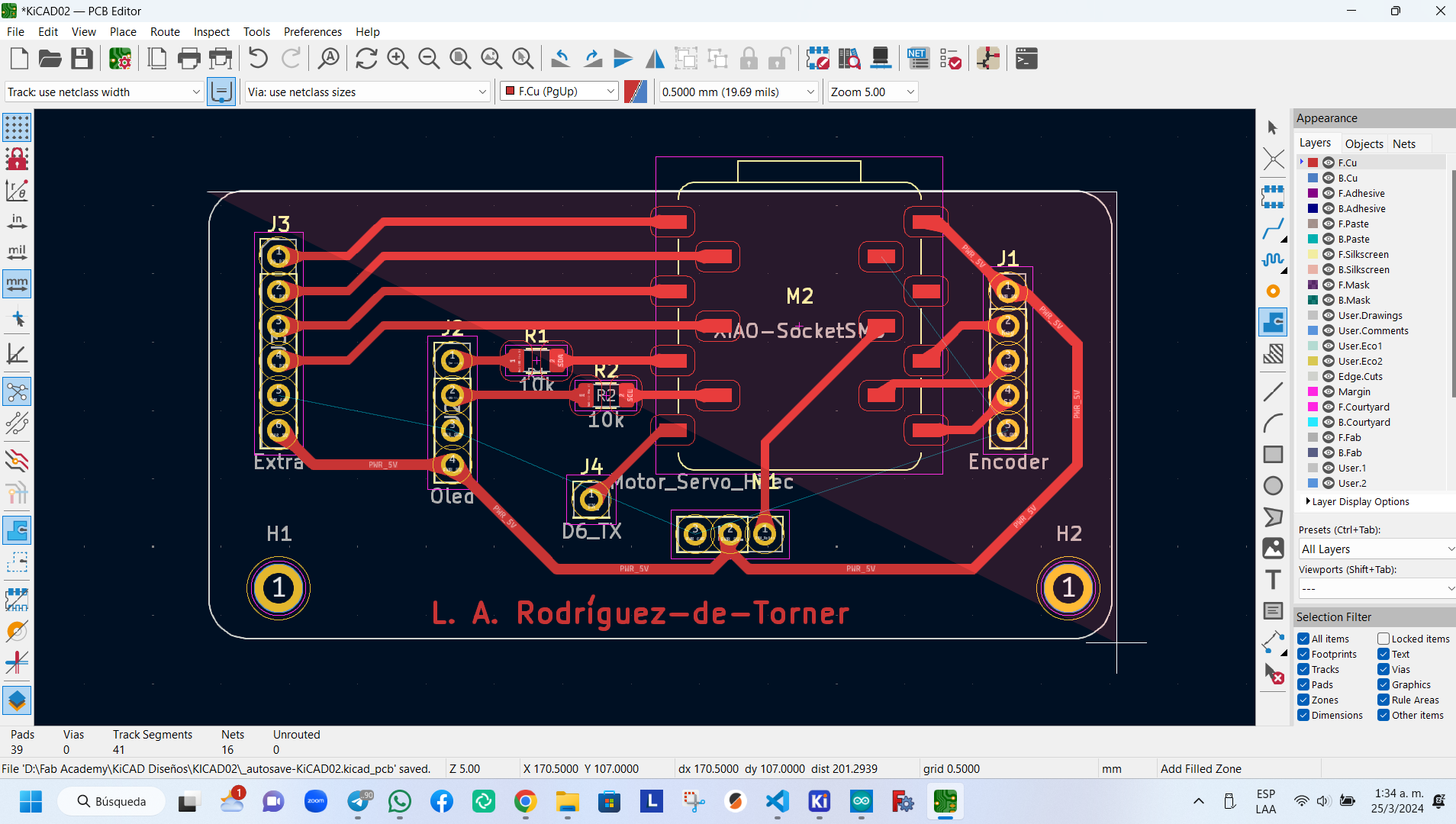Open the Preferences menu
This screenshot has height=824, width=1456.
312,31
